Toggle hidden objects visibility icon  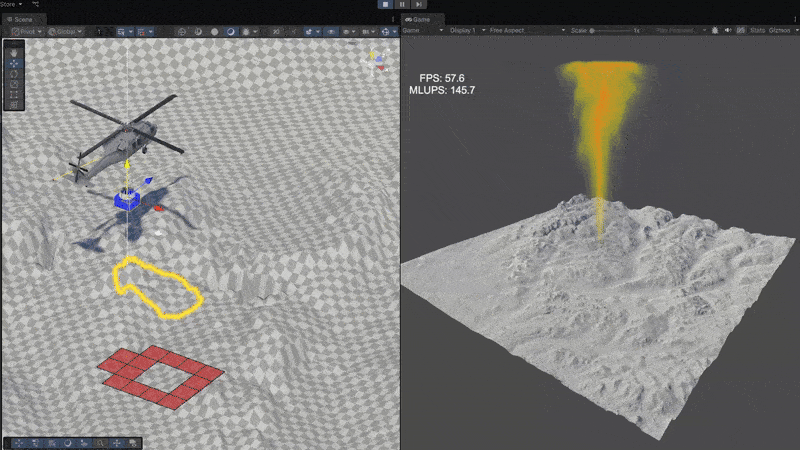276,32
